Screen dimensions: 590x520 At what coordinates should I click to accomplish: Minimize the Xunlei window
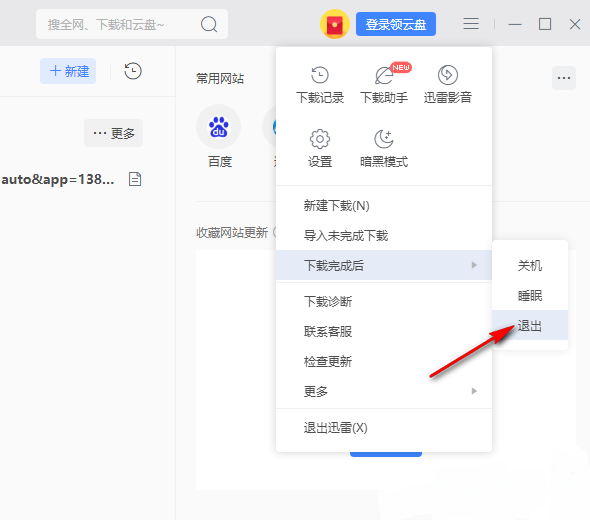(515, 24)
